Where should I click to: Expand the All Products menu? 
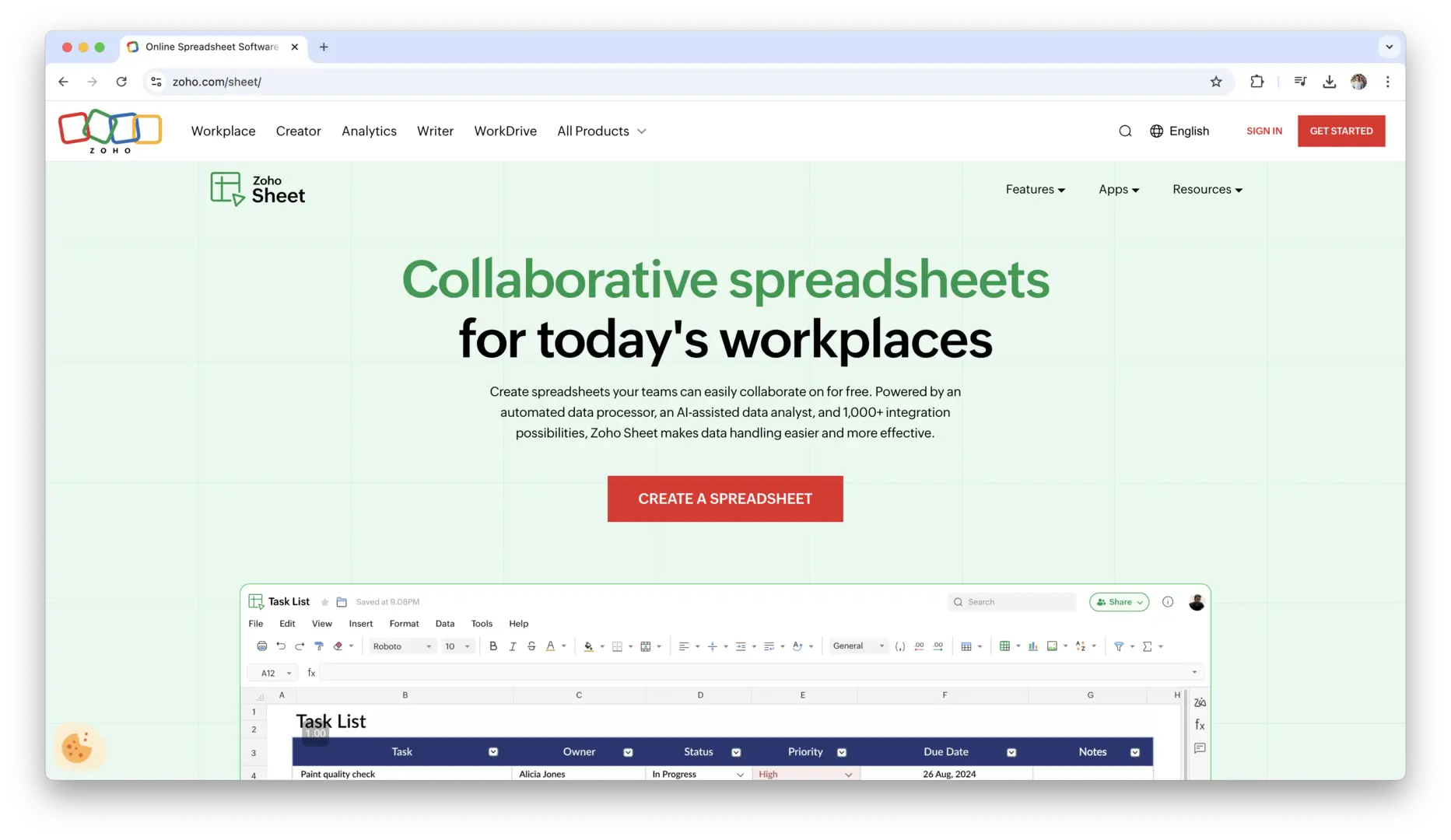coord(601,131)
